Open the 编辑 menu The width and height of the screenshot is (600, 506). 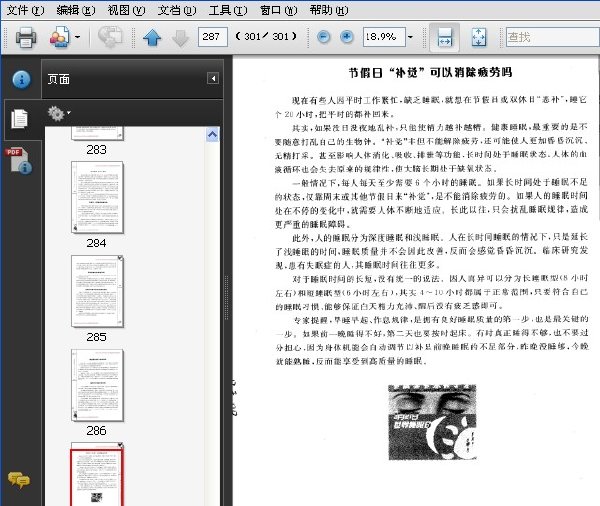click(76, 10)
